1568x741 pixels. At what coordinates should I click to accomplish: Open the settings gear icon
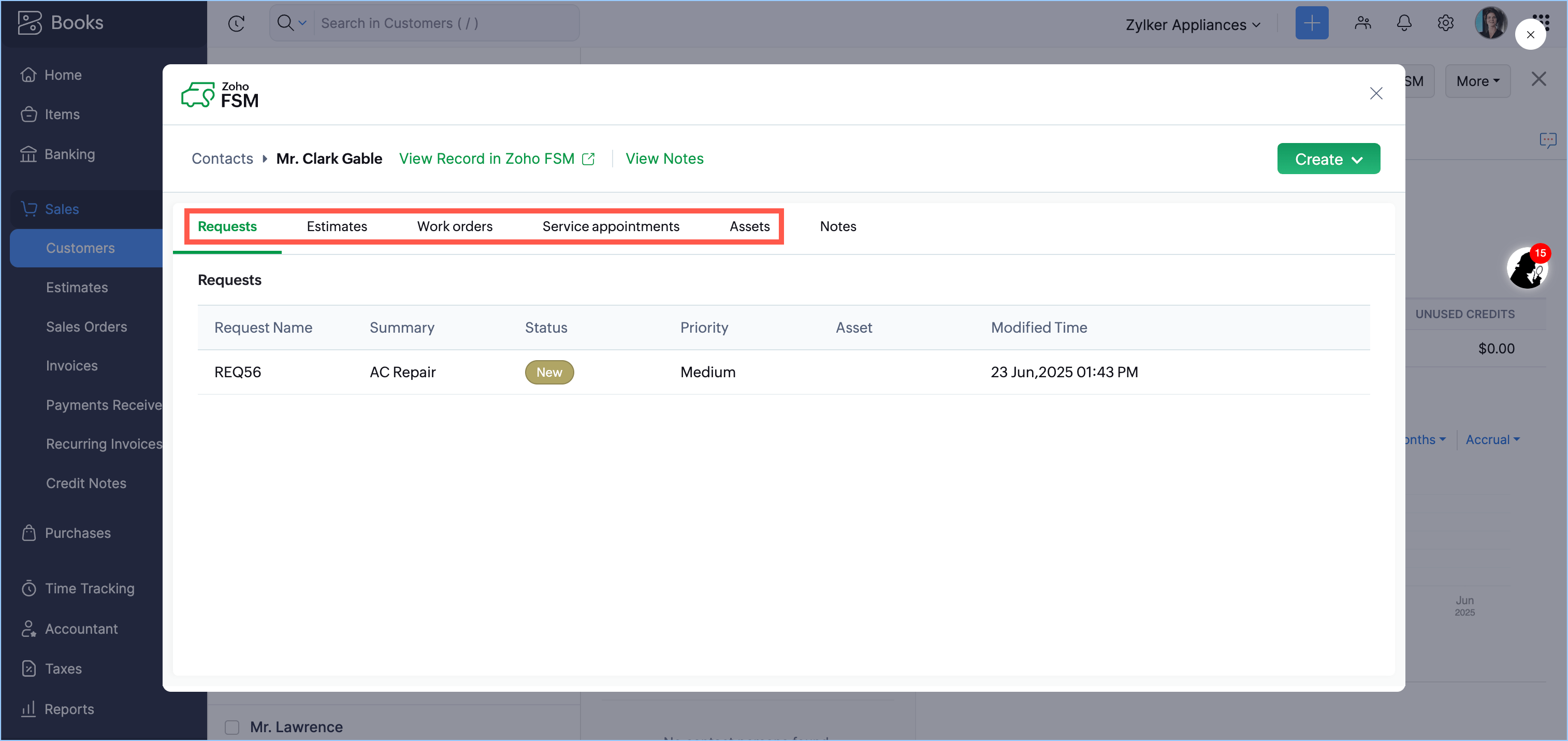point(1445,23)
